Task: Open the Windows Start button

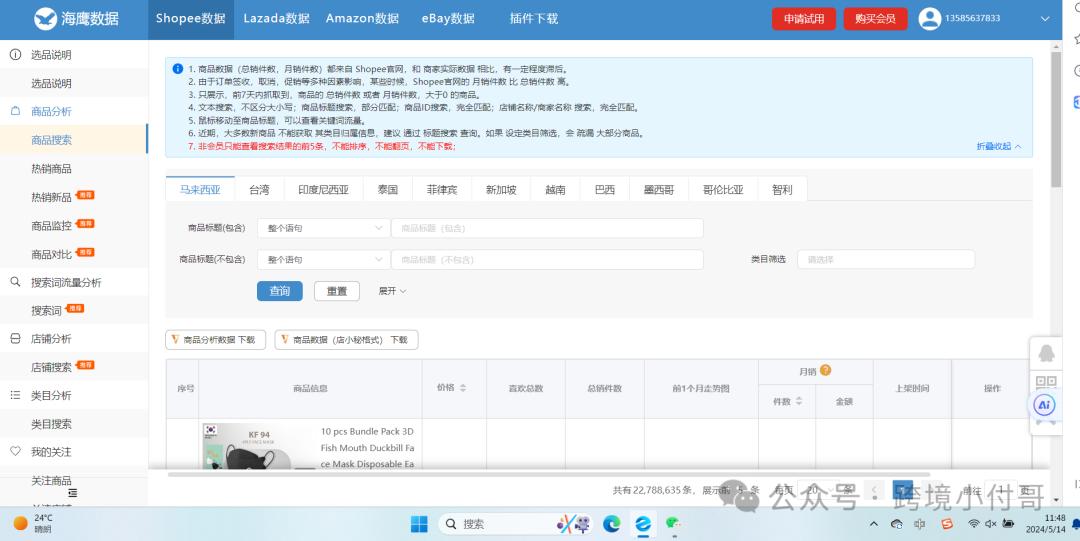Action: (419, 524)
